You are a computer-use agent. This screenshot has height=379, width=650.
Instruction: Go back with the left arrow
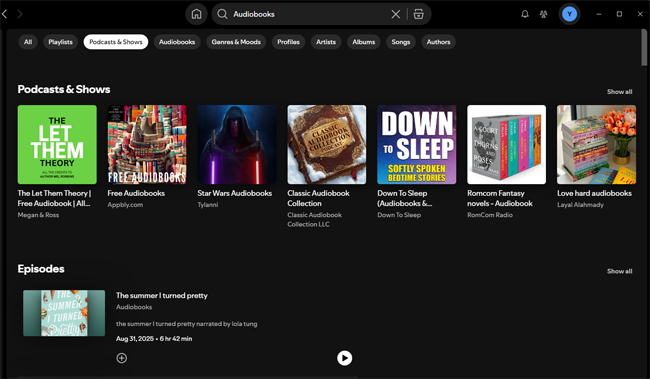click(x=5, y=14)
